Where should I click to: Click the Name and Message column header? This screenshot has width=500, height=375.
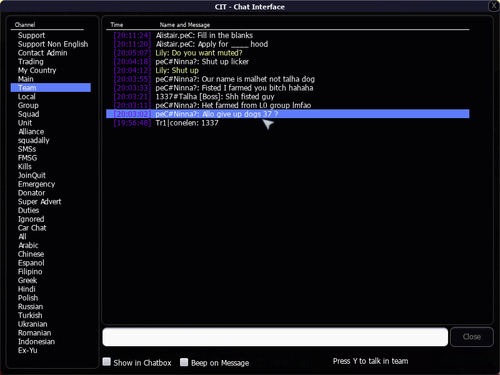[x=185, y=25]
